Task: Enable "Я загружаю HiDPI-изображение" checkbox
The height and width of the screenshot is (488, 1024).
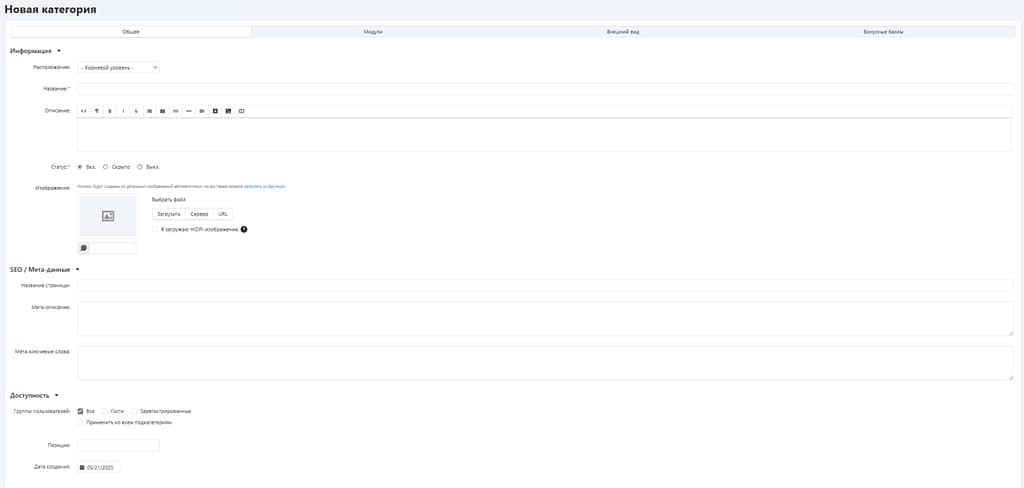Action: pos(155,229)
